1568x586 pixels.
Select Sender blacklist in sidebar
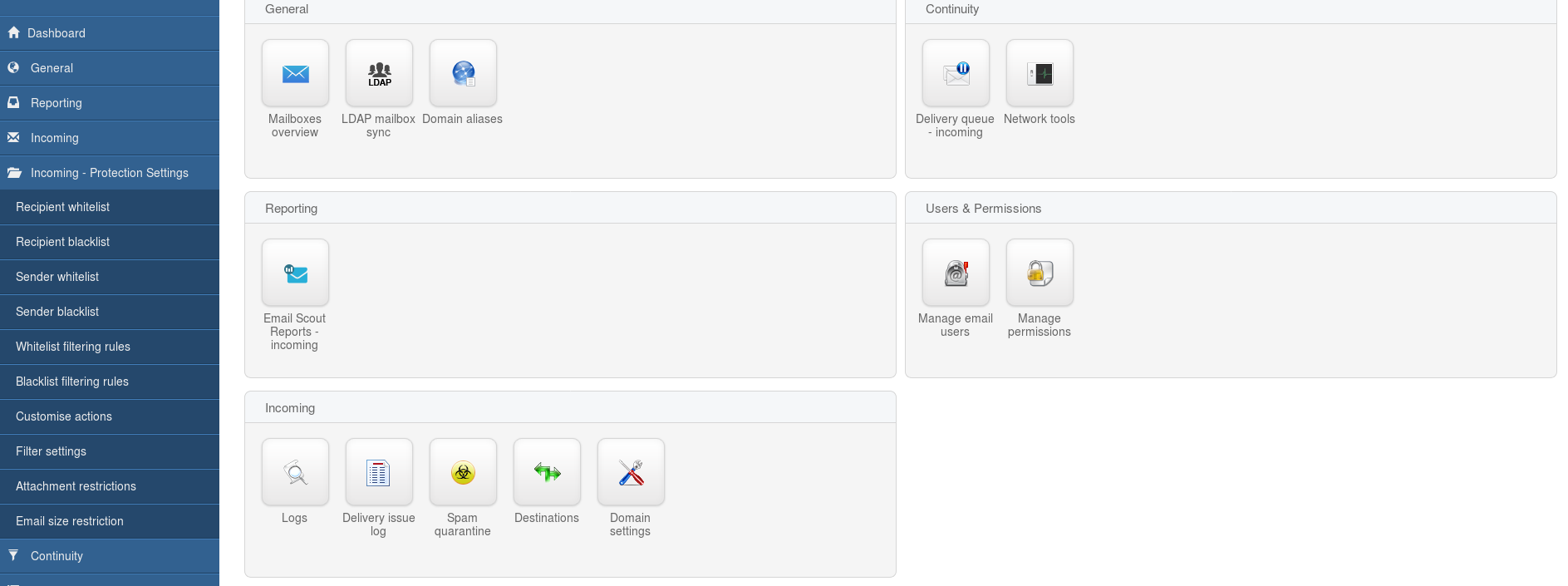[x=110, y=312]
